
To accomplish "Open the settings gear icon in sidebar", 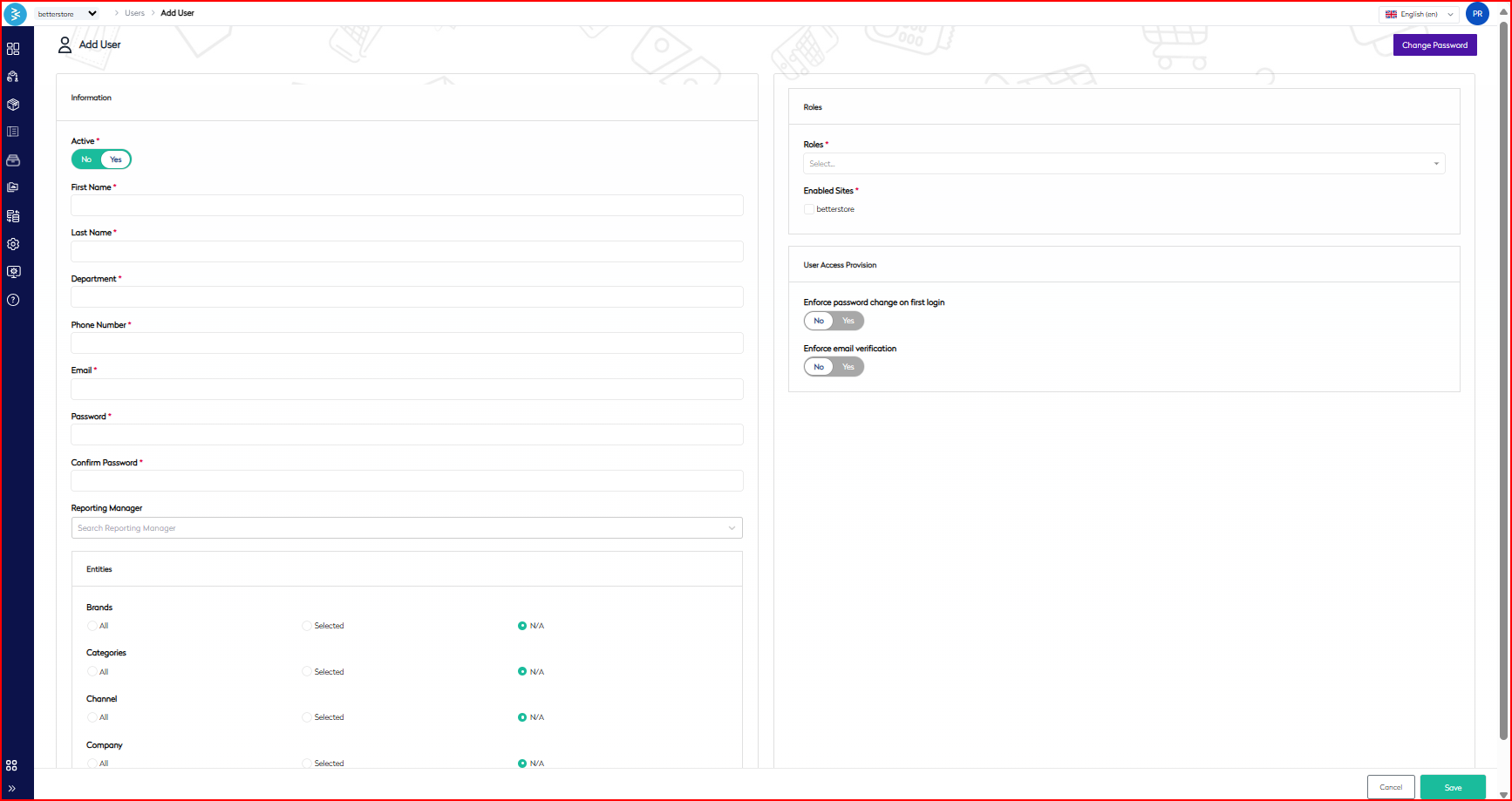I will pos(13,244).
